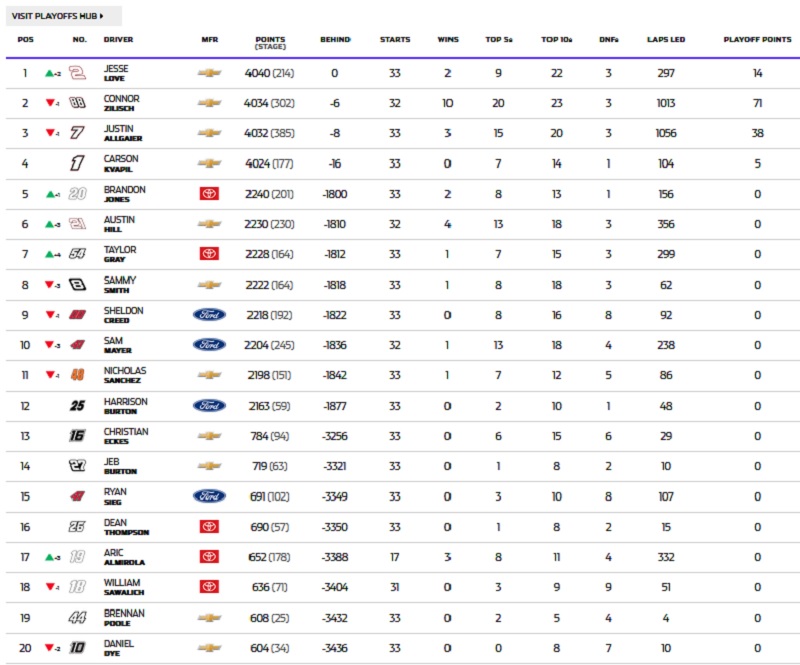Click Daniel Dye's number 10 car icon
The image size is (800, 665).
pos(77,648)
